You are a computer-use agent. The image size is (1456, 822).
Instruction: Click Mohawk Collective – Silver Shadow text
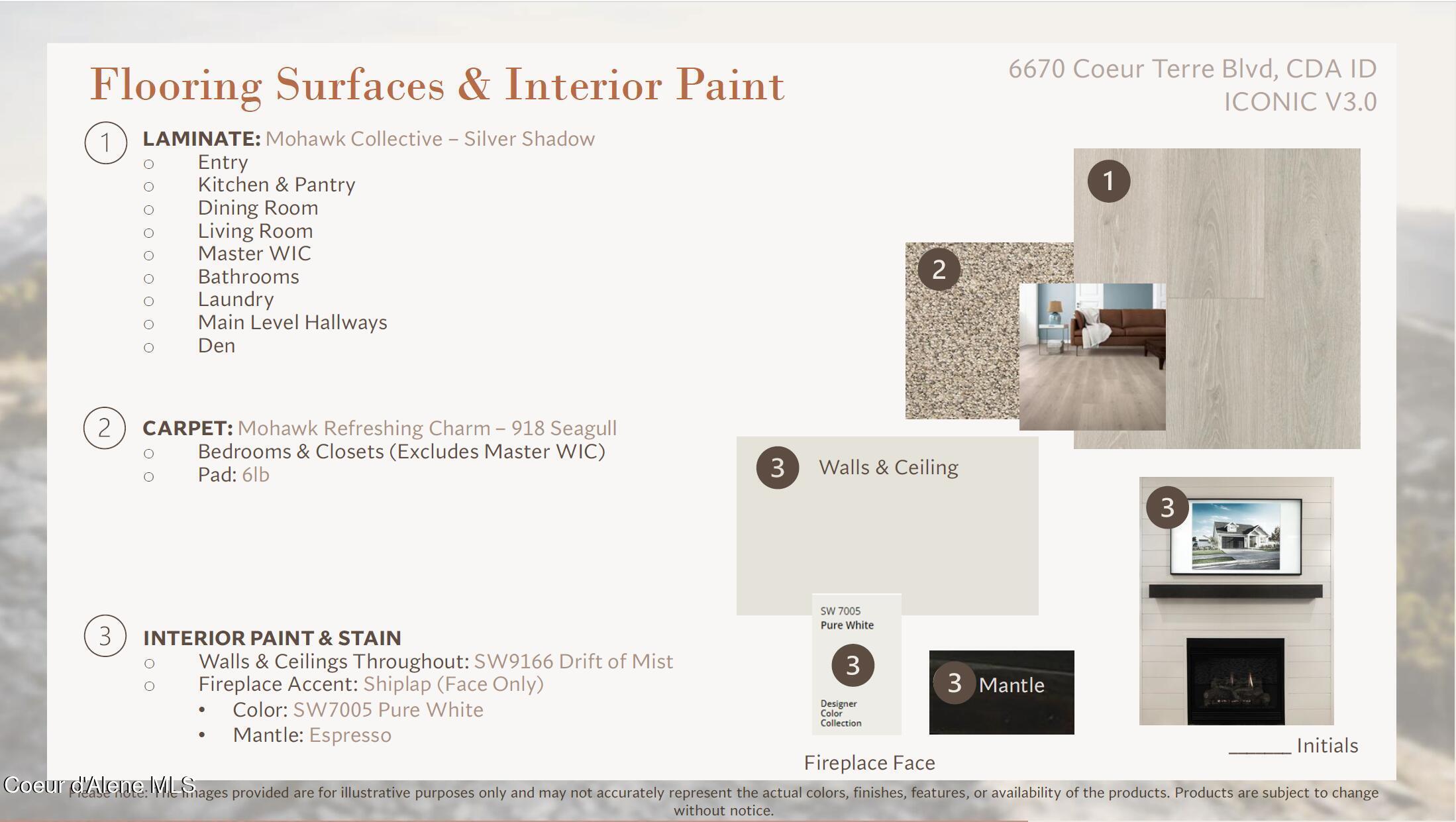[430, 138]
